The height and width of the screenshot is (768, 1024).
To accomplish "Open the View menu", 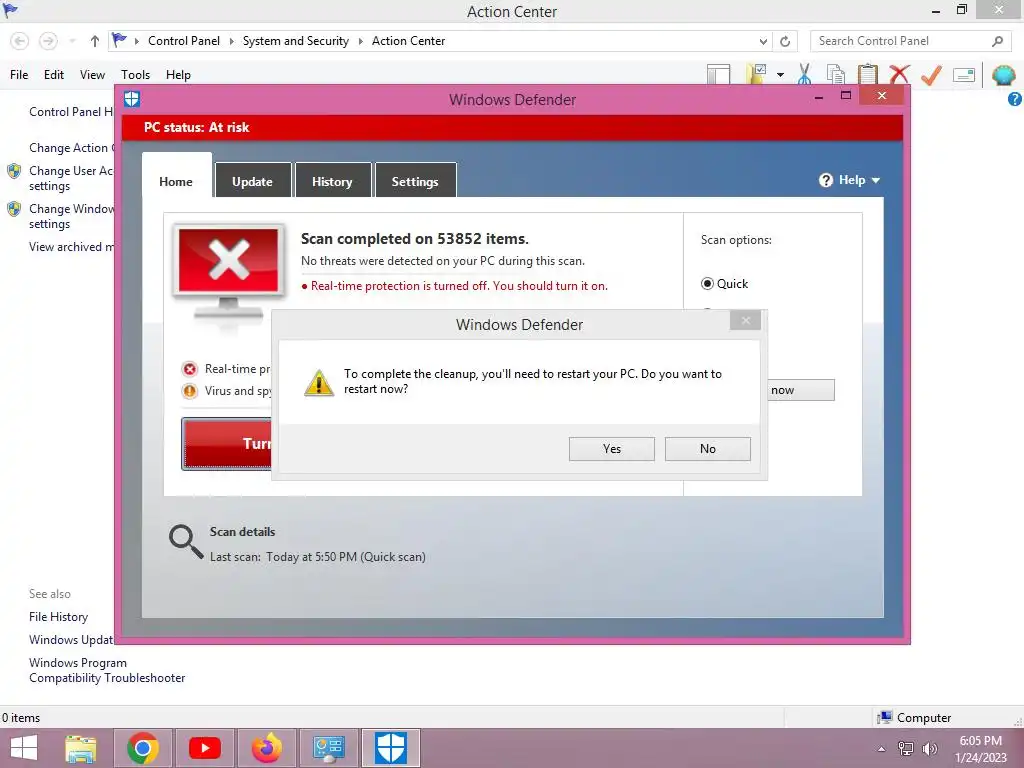I will click(x=92, y=74).
